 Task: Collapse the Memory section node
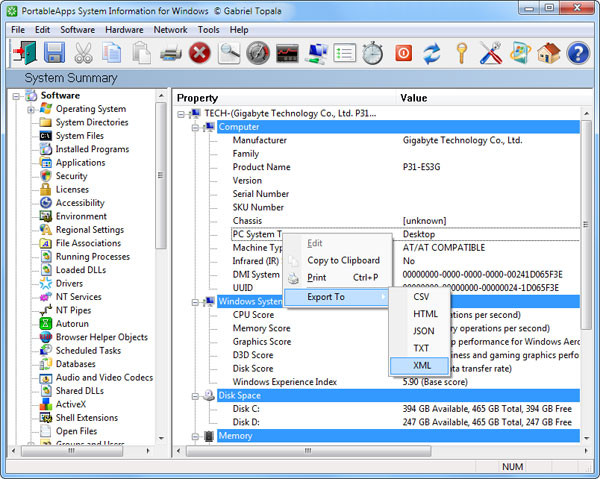coord(195,437)
